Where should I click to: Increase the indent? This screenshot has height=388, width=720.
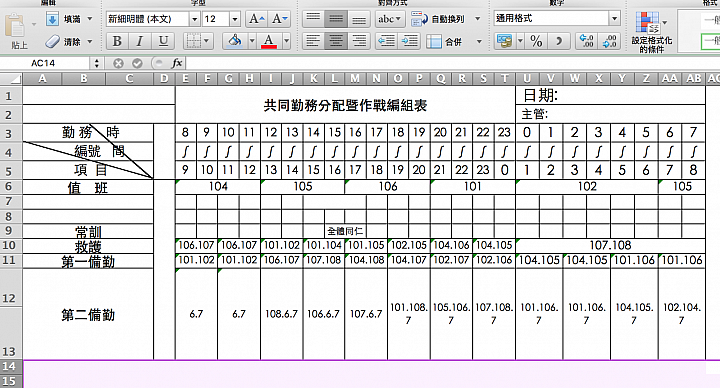(409, 41)
